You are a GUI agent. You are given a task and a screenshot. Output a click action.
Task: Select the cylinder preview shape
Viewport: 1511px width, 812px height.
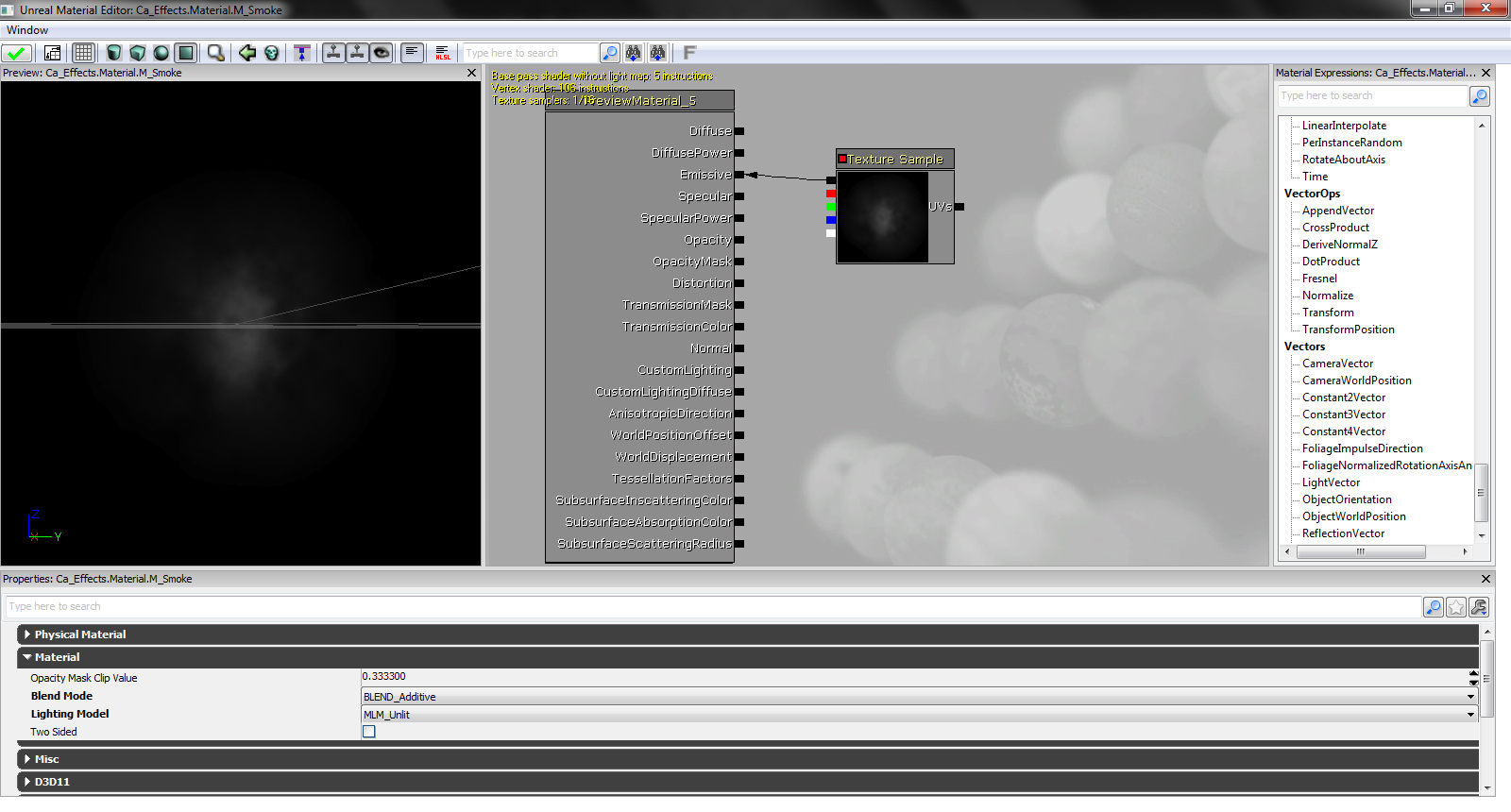[114, 53]
